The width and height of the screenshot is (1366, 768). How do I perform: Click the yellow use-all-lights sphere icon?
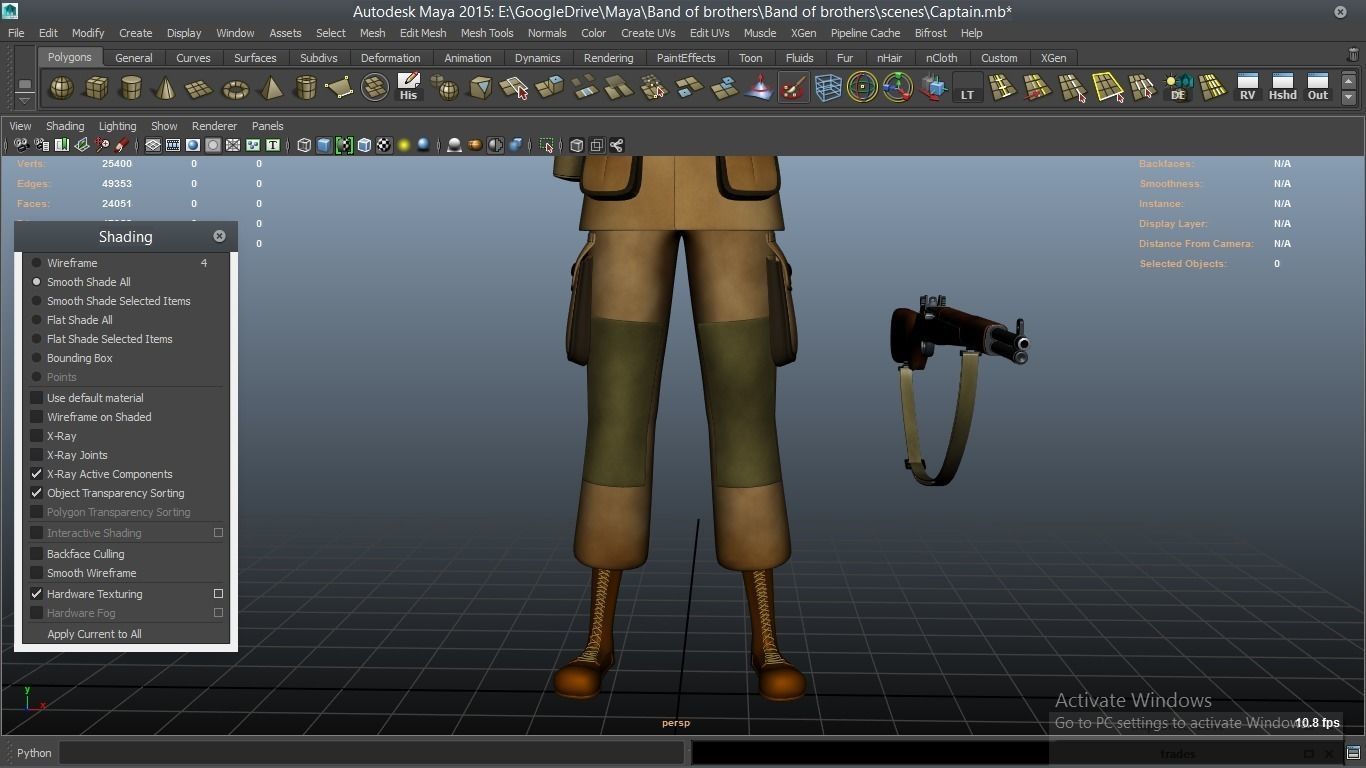pos(404,145)
